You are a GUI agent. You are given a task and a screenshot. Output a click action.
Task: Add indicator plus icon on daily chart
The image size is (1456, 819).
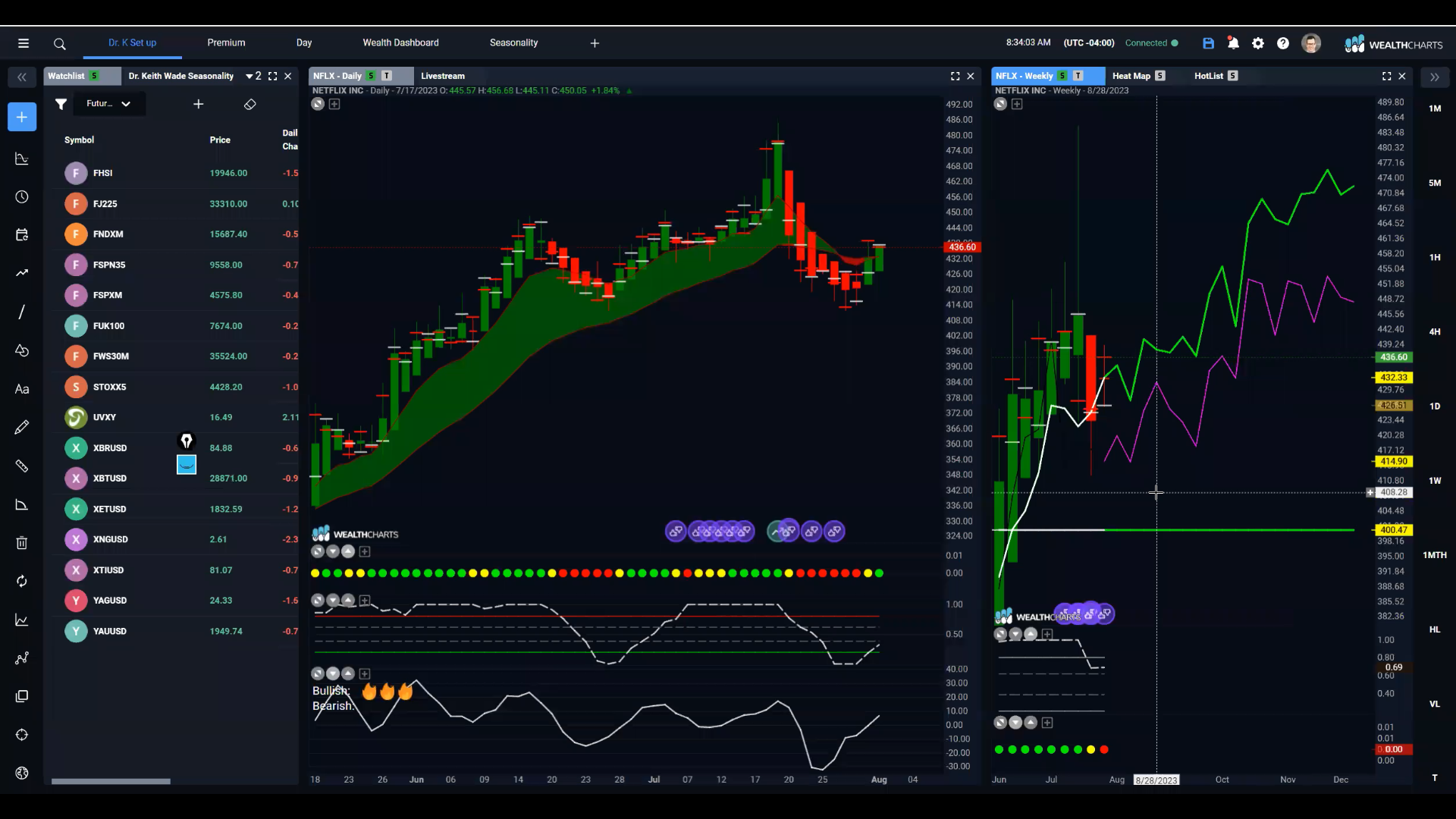[334, 104]
